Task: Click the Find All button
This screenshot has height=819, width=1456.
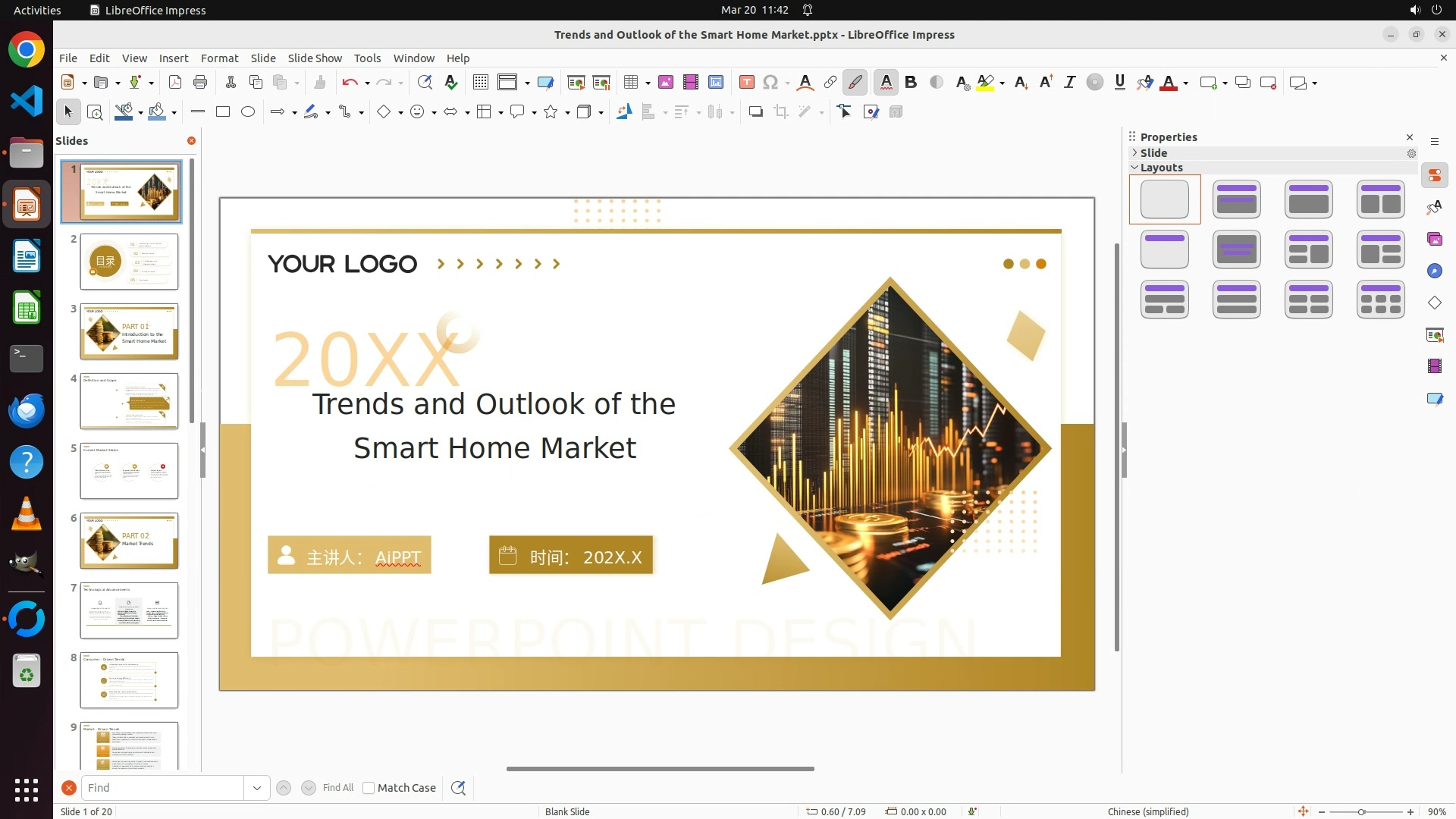Action: [x=337, y=788]
